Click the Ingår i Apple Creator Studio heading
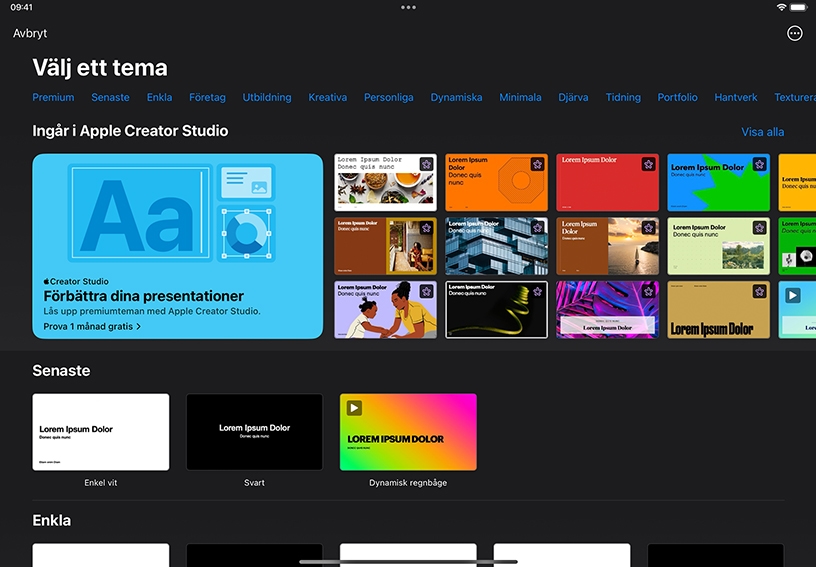 [130, 131]
